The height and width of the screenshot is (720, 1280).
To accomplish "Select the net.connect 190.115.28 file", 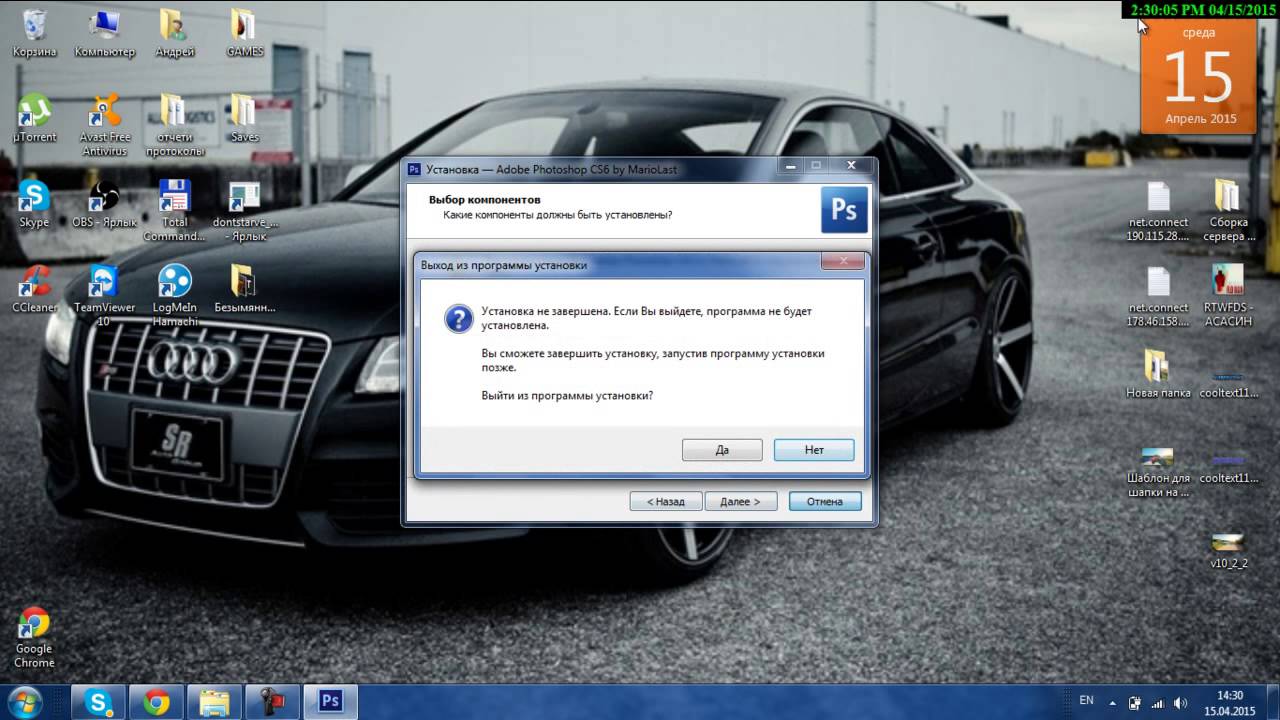I will pyautogui.click(x=1158, y=211).
